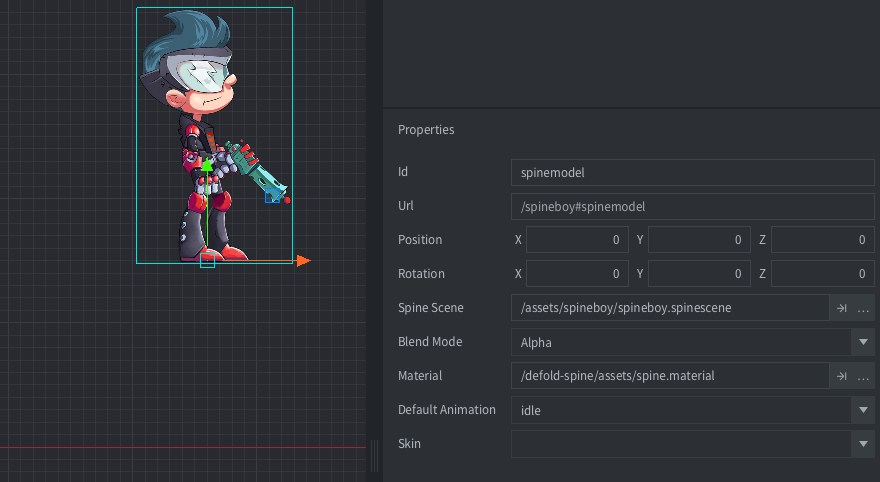The image size is (880, 482).
Task: Click the panel splitter grip between viewport and properties
Action: click(374, 456)
